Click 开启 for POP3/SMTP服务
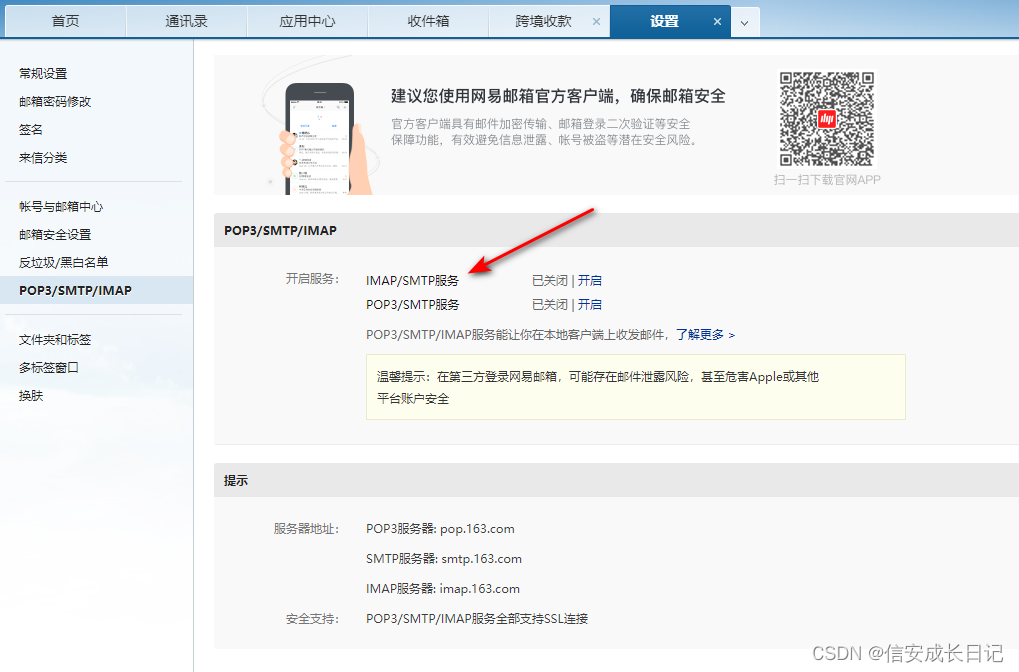This screenshot has height=672, width=1019. (589, 304)
